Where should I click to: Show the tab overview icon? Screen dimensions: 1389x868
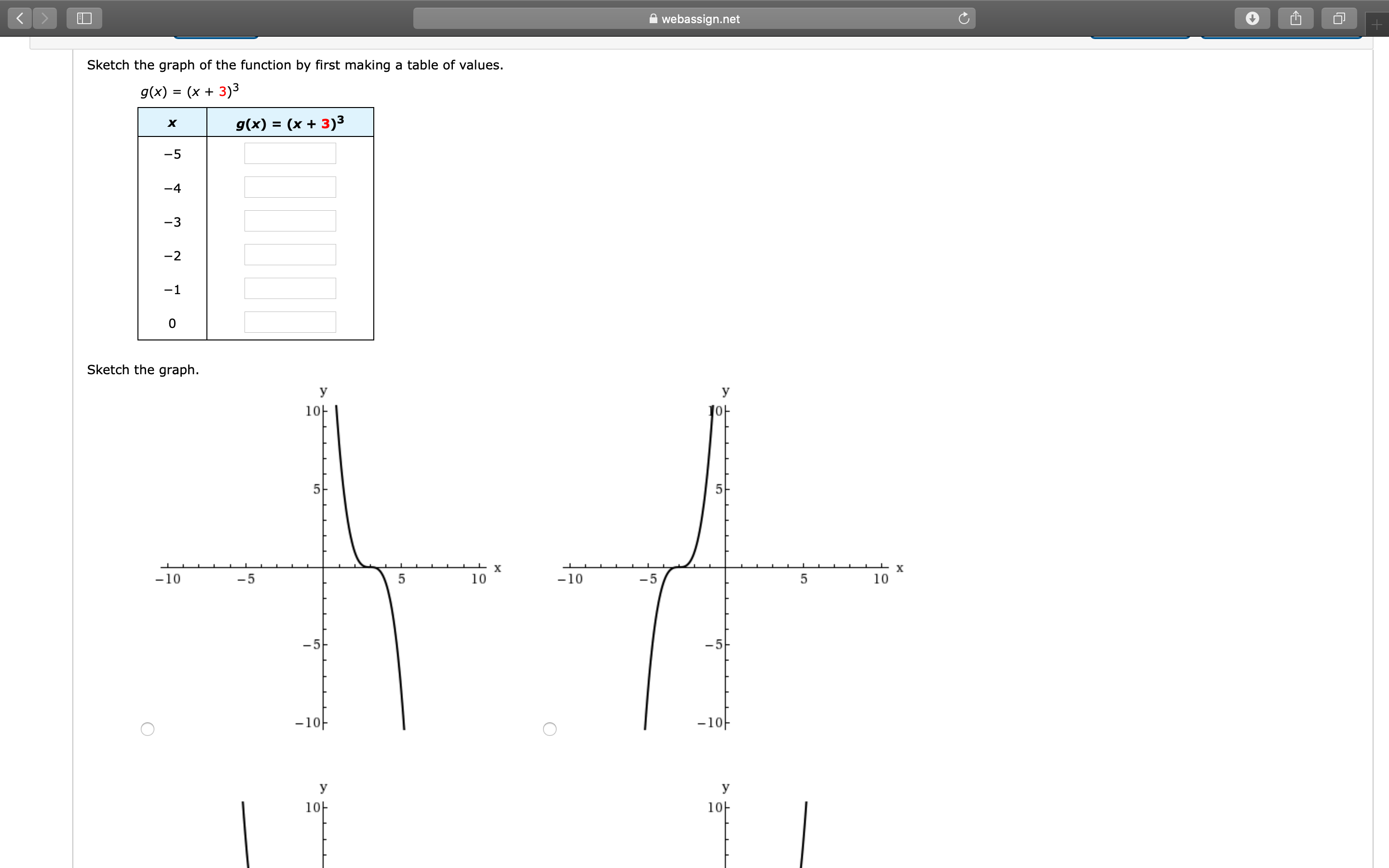(x=1339, y=18)
